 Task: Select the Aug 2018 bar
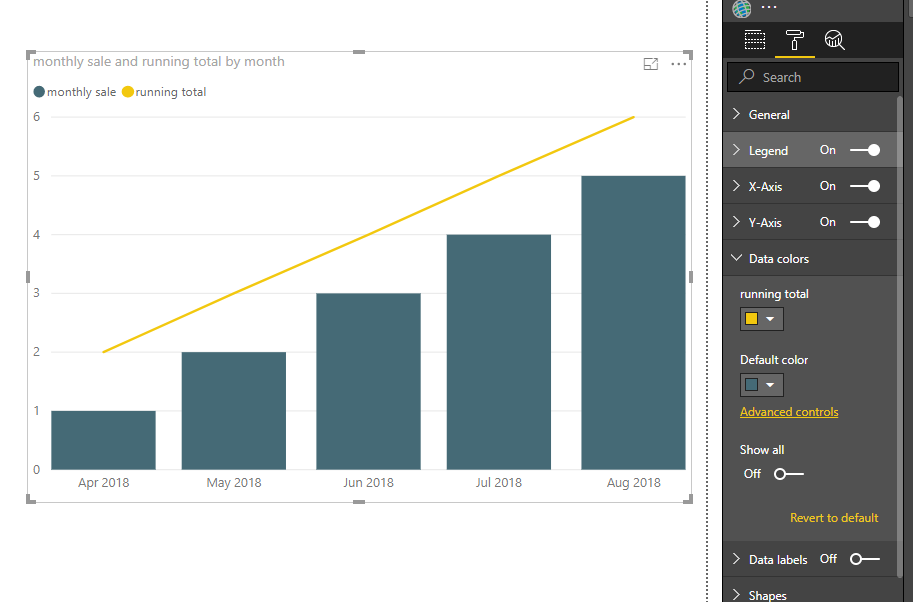633,323
